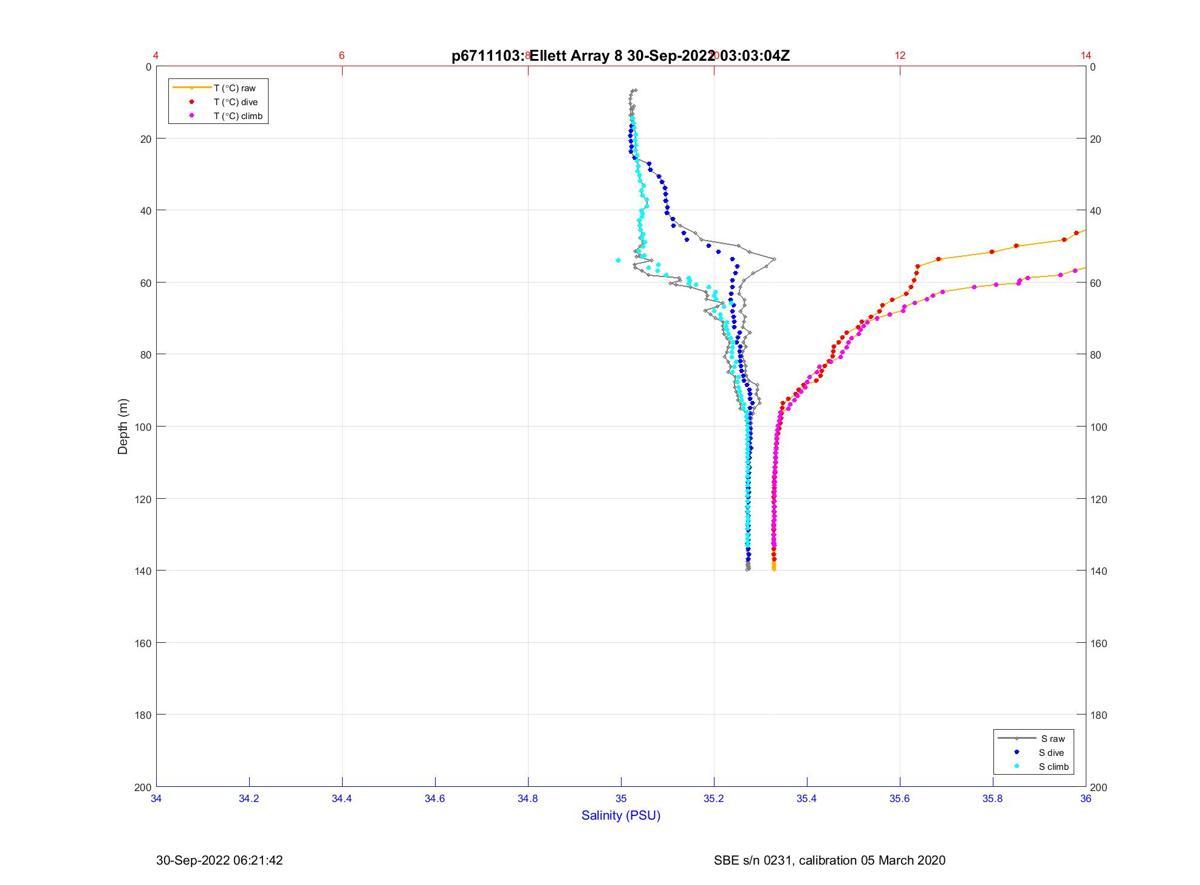Click the right-axis depth tick "200"
Screen dimensions: 1200x885
1100,787
